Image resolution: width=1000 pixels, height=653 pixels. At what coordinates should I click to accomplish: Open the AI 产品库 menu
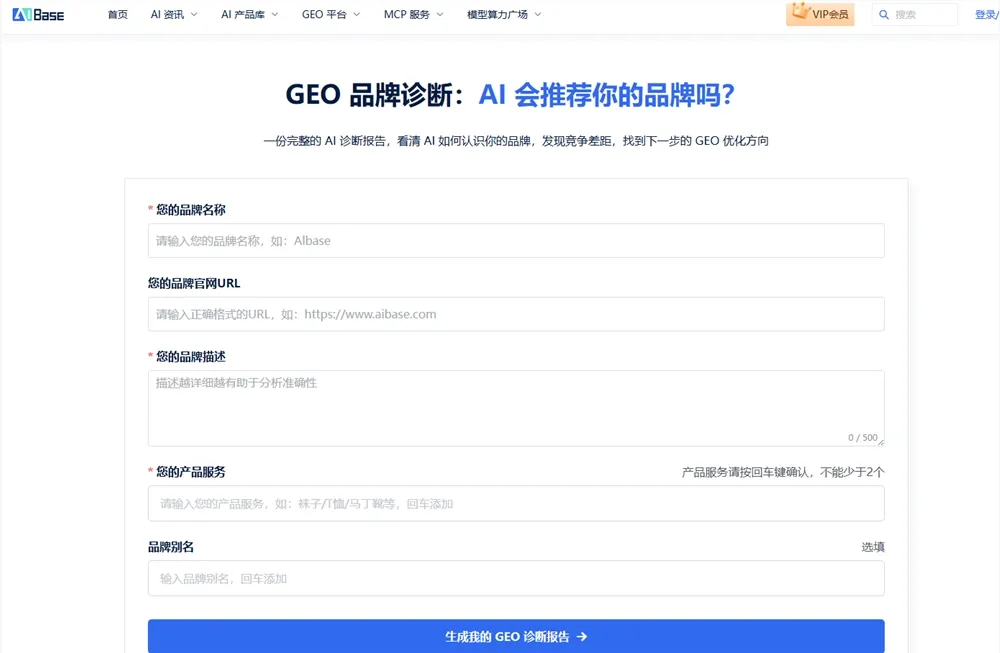tap(243, 15)
